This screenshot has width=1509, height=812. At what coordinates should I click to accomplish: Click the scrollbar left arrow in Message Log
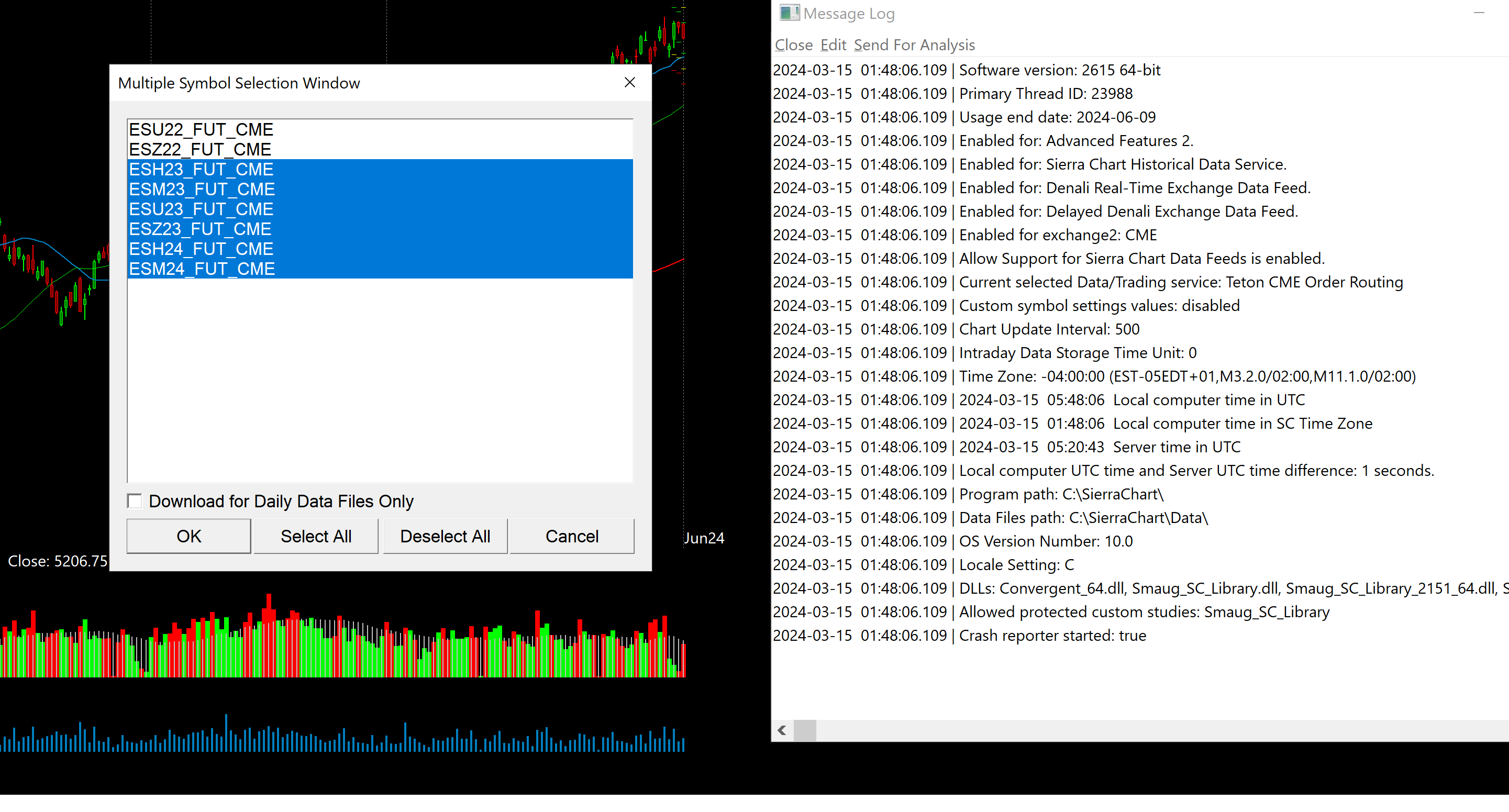coord(781,730)
